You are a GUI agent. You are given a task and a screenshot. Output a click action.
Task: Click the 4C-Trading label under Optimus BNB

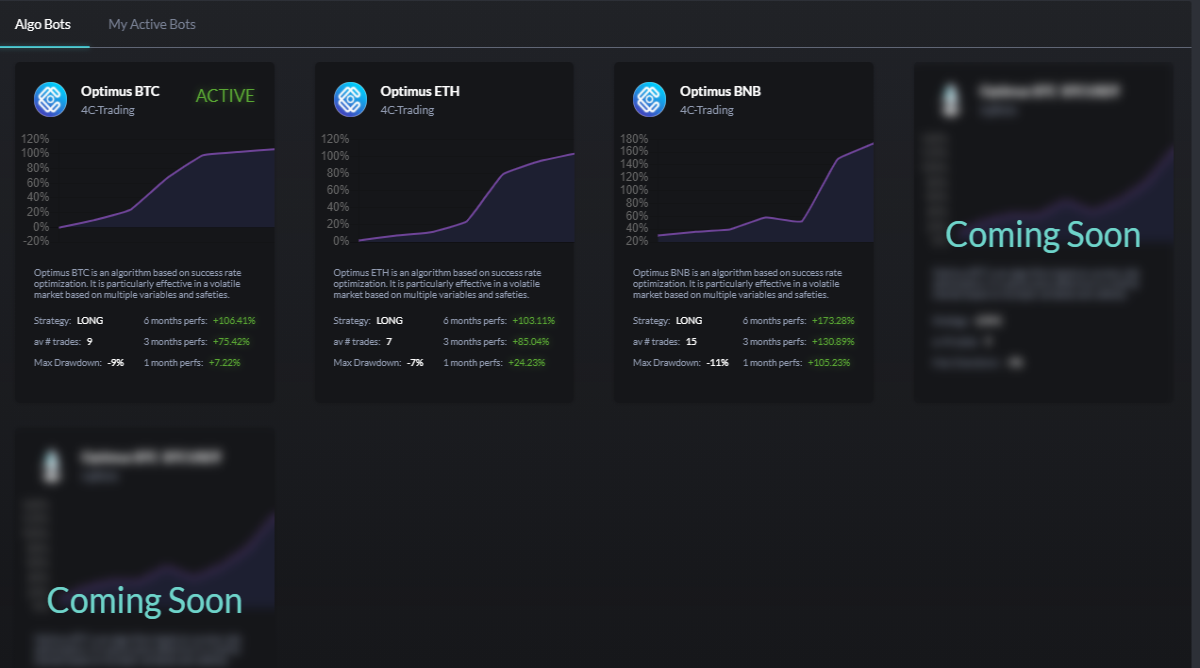click(707, 110)
